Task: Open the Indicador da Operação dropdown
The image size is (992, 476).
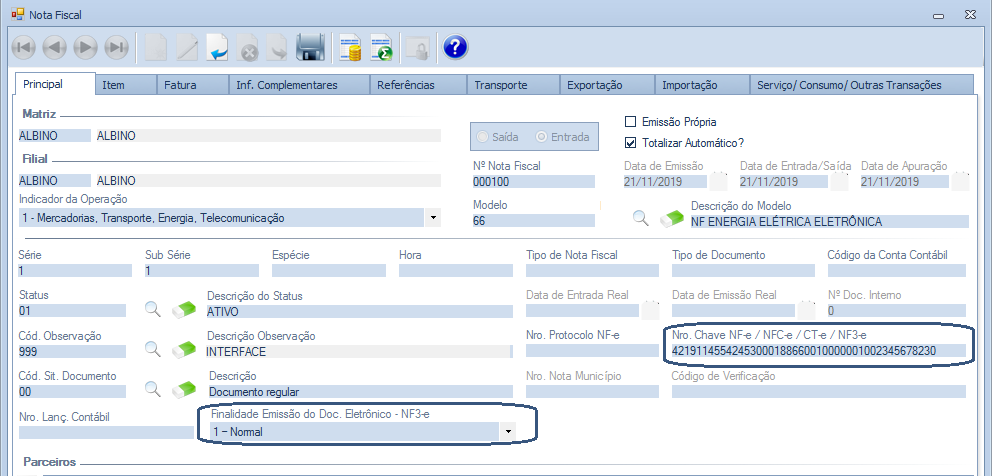Action: coord(433,218)
